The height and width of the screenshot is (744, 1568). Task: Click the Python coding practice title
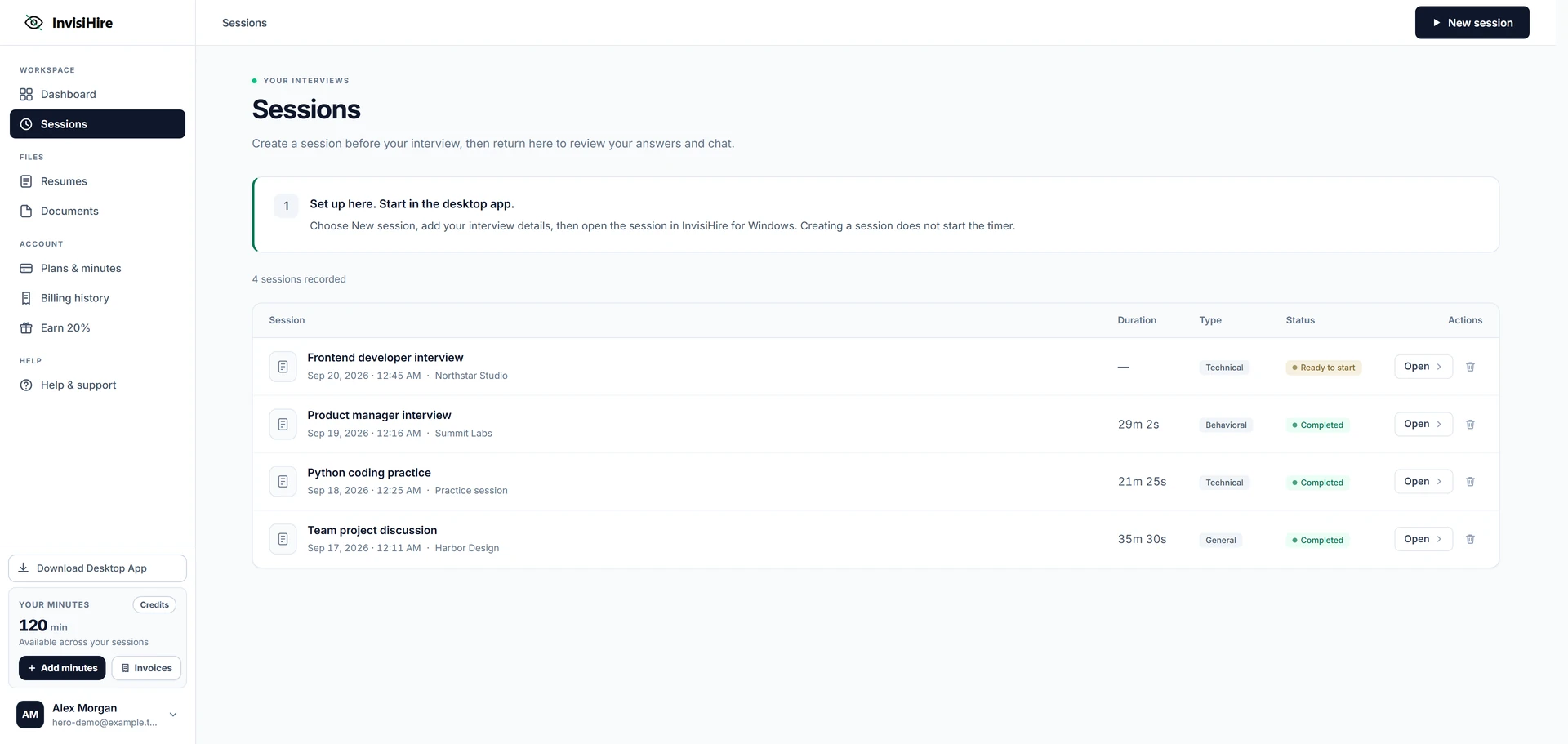click(369, 473)
